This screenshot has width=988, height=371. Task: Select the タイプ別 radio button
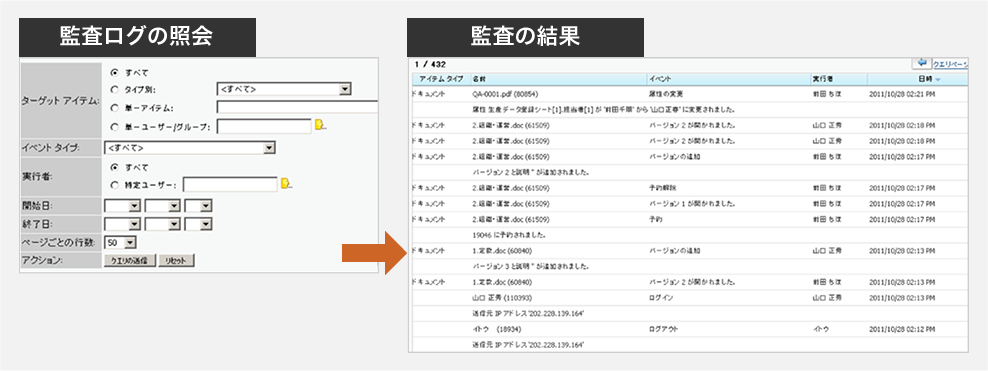pyautogui.click(x=115, y=89)
